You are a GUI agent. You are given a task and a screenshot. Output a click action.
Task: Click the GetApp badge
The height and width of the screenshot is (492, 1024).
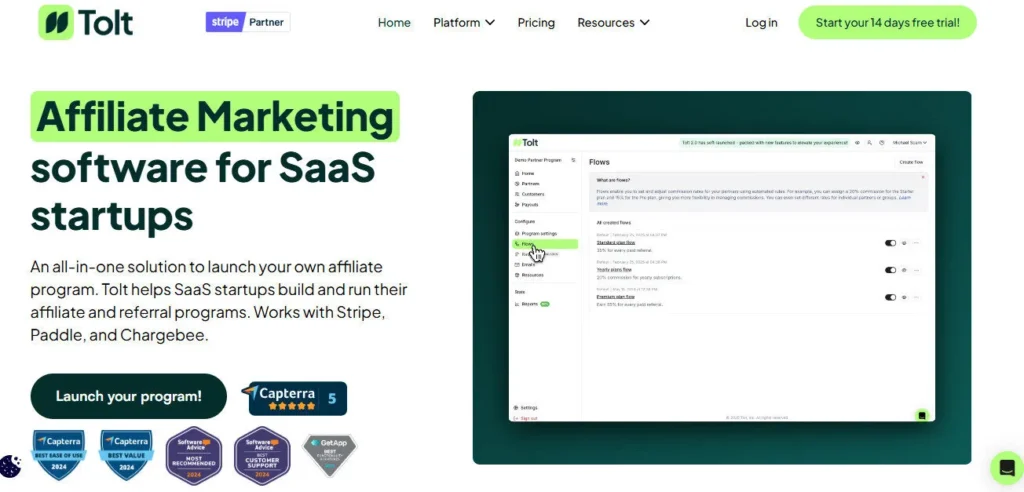[329, 456]
